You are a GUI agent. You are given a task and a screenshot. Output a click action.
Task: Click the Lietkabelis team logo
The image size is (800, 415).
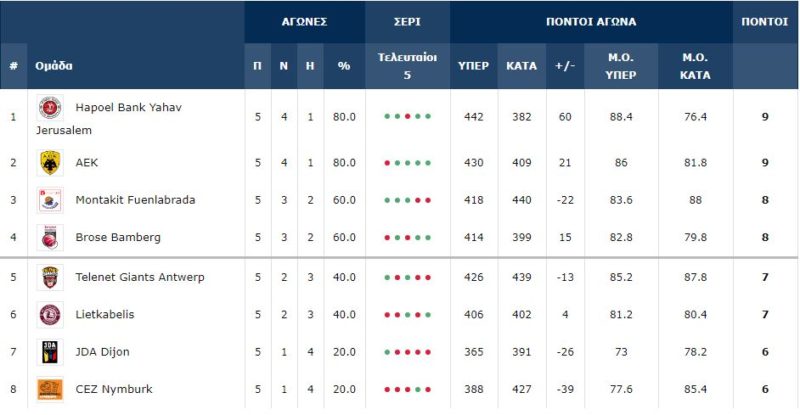tap(50, 315)
